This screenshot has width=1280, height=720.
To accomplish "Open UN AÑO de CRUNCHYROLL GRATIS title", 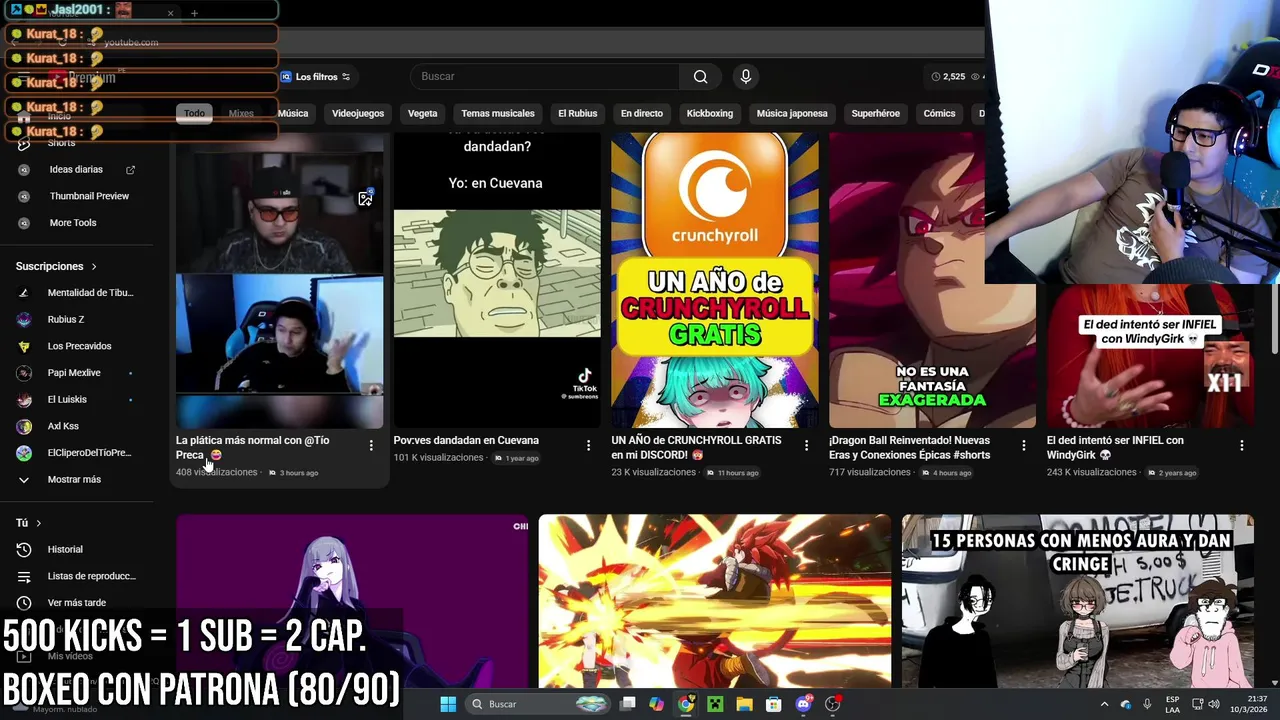I will [x=697, y=447].
